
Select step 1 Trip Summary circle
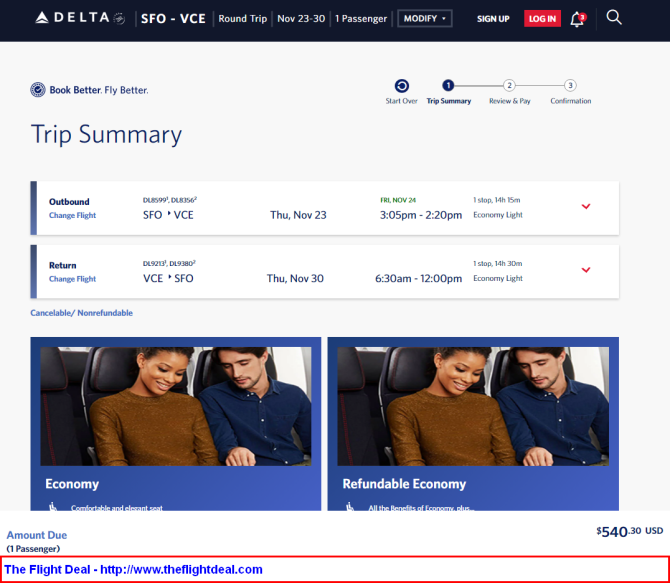coord(448,85)
